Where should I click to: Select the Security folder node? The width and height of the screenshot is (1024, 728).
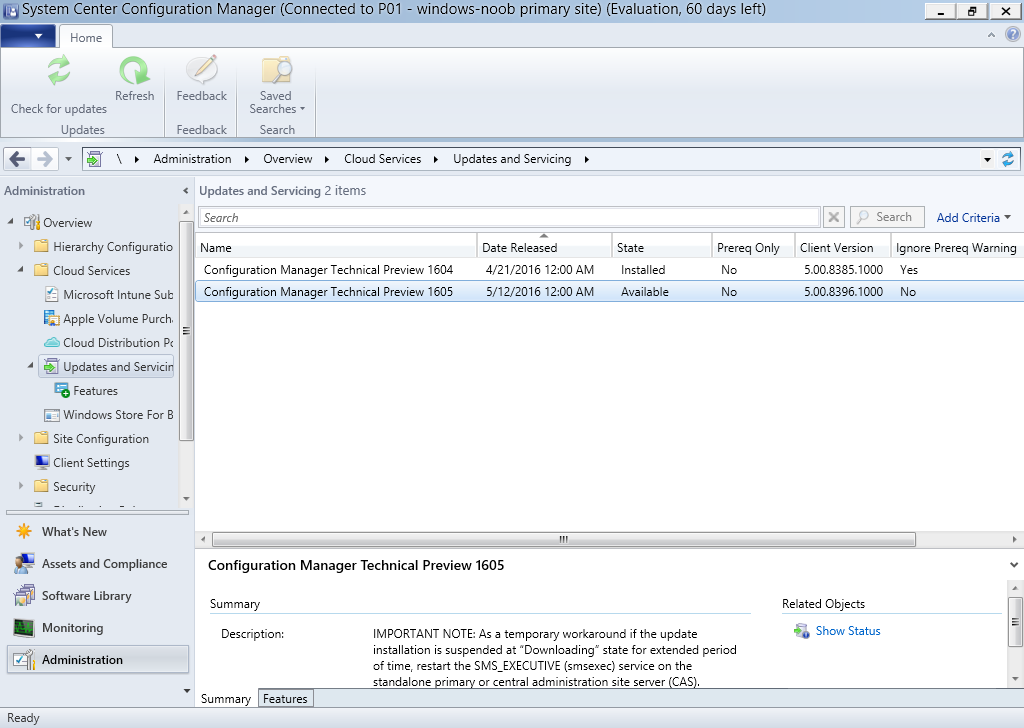[65, 486]
